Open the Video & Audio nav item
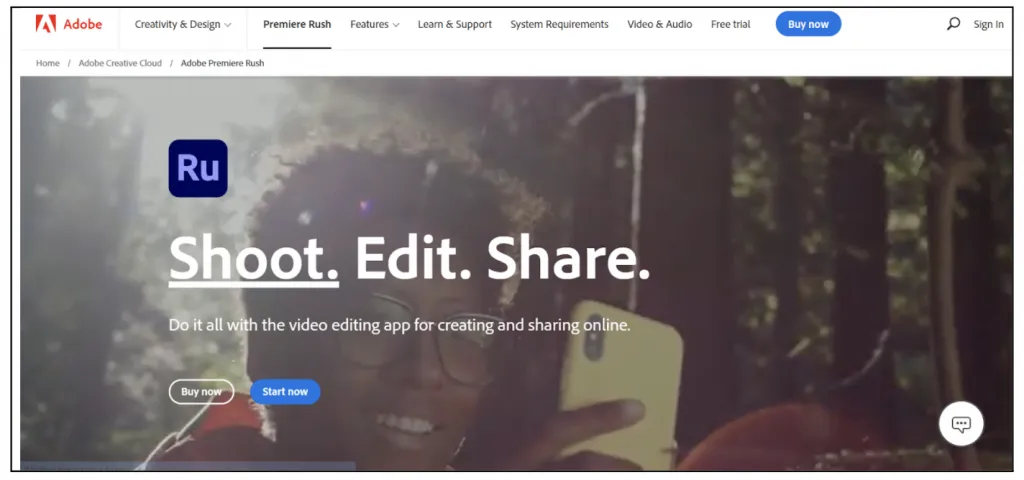The height and width of the screenshot is (480, 1024). (x=659, y=24)
